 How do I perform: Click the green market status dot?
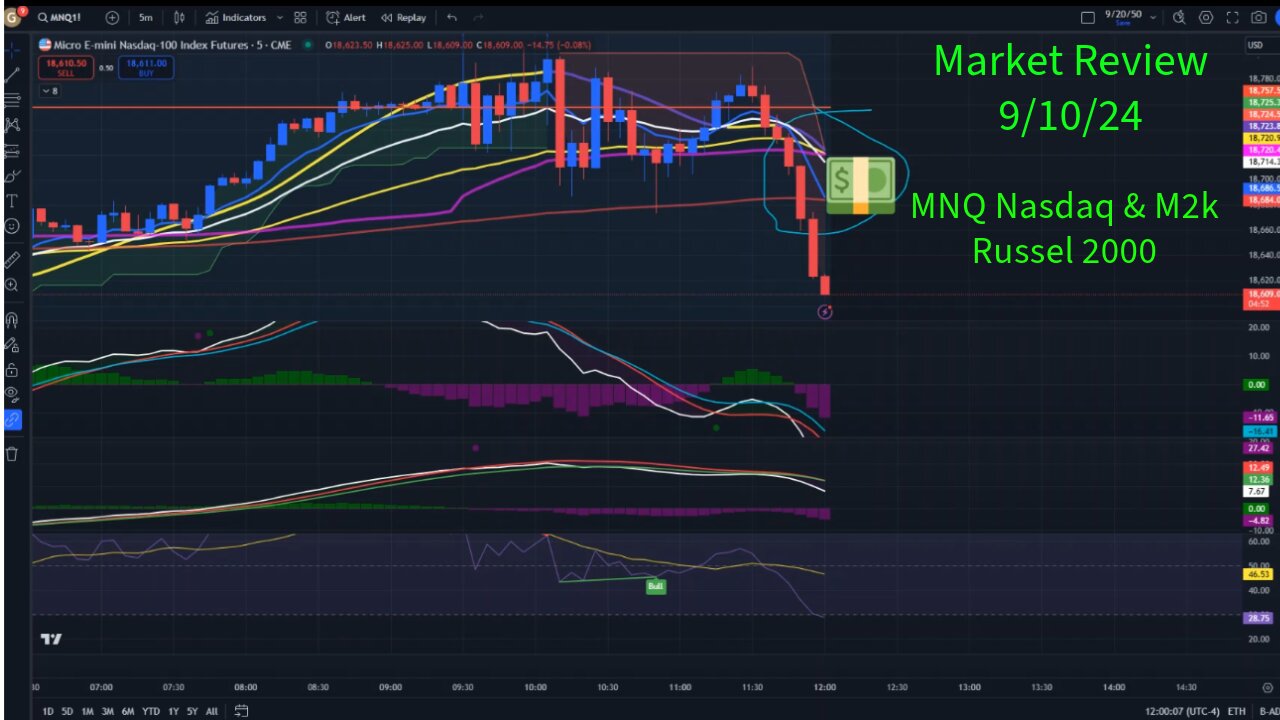pyautogui.click(x=307, y=45)
